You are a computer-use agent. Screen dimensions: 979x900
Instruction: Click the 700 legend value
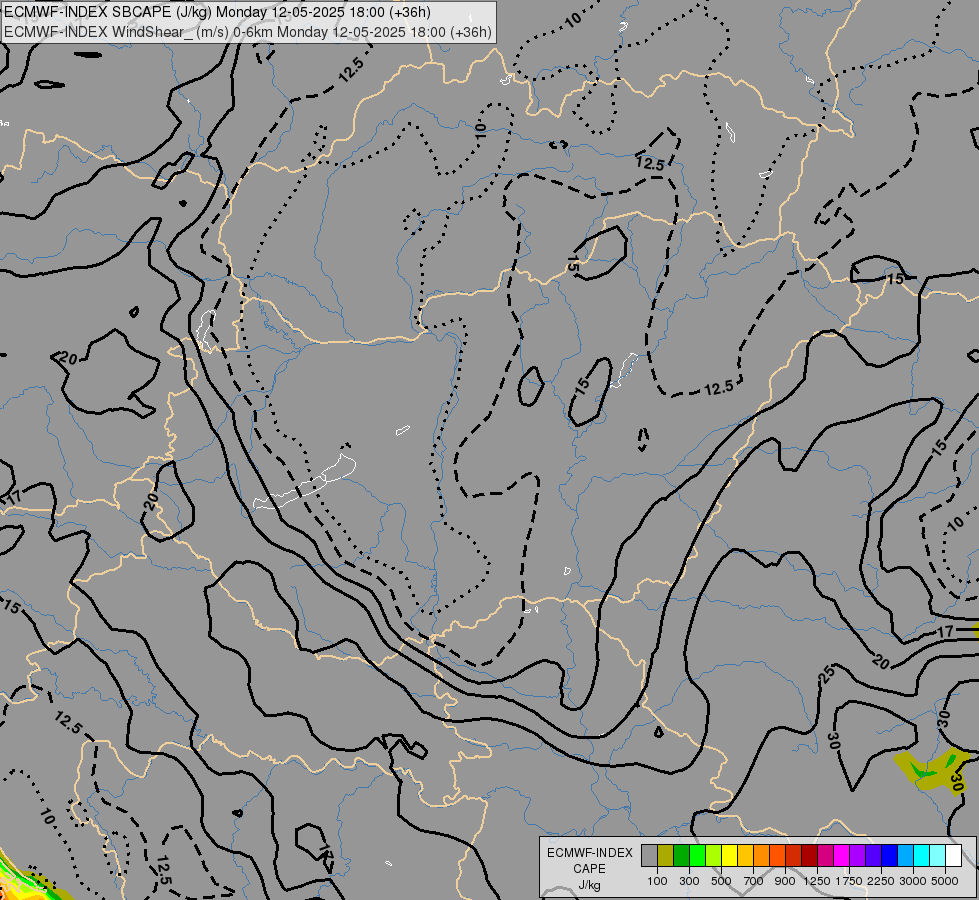pyautogui.click(x=754, y=881)
